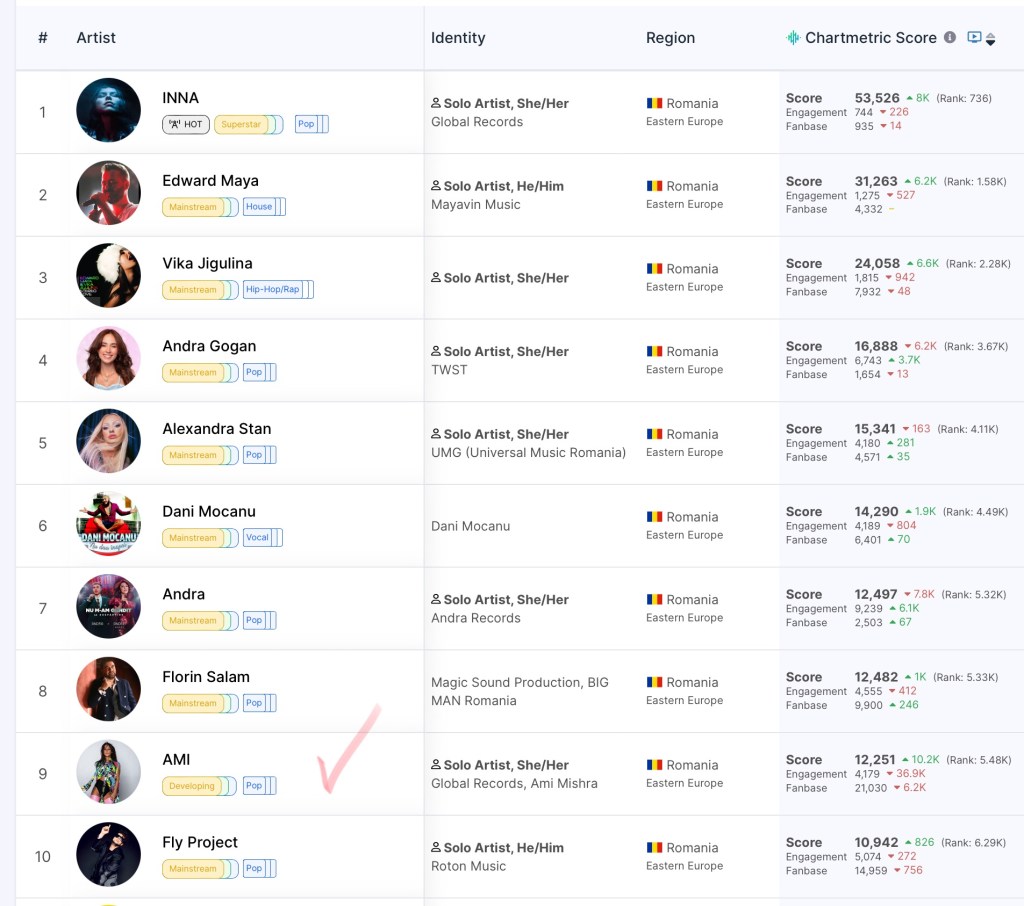This screenshot has width=1024, height=906.
Task: Open the video tutorial icon in header
Action: pyautogui.click(x=974, y=38)
